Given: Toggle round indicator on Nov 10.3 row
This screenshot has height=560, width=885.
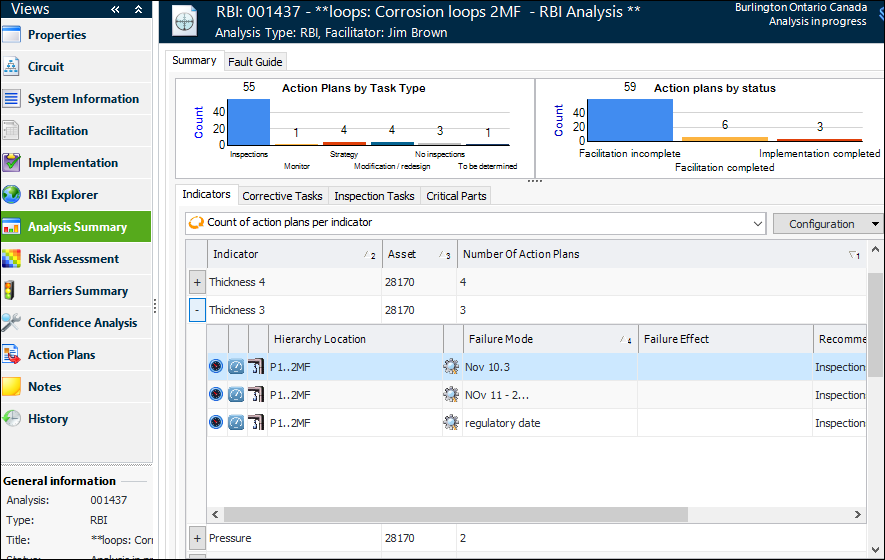Looking at the screenshot, I should click(x=216, y=367).
